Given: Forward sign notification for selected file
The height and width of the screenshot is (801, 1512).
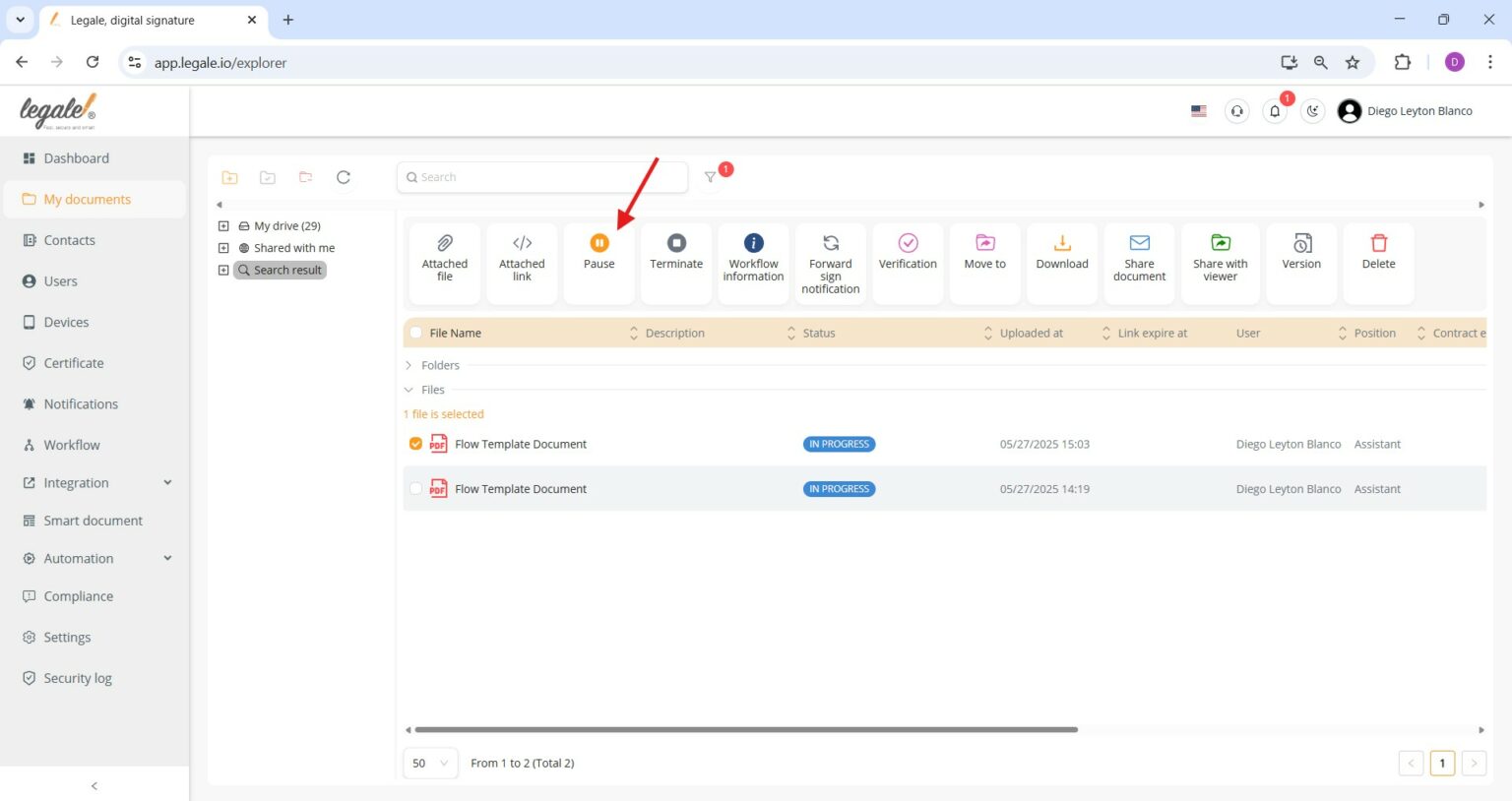Looking at the screenshot, I should [x=830, y=261].
